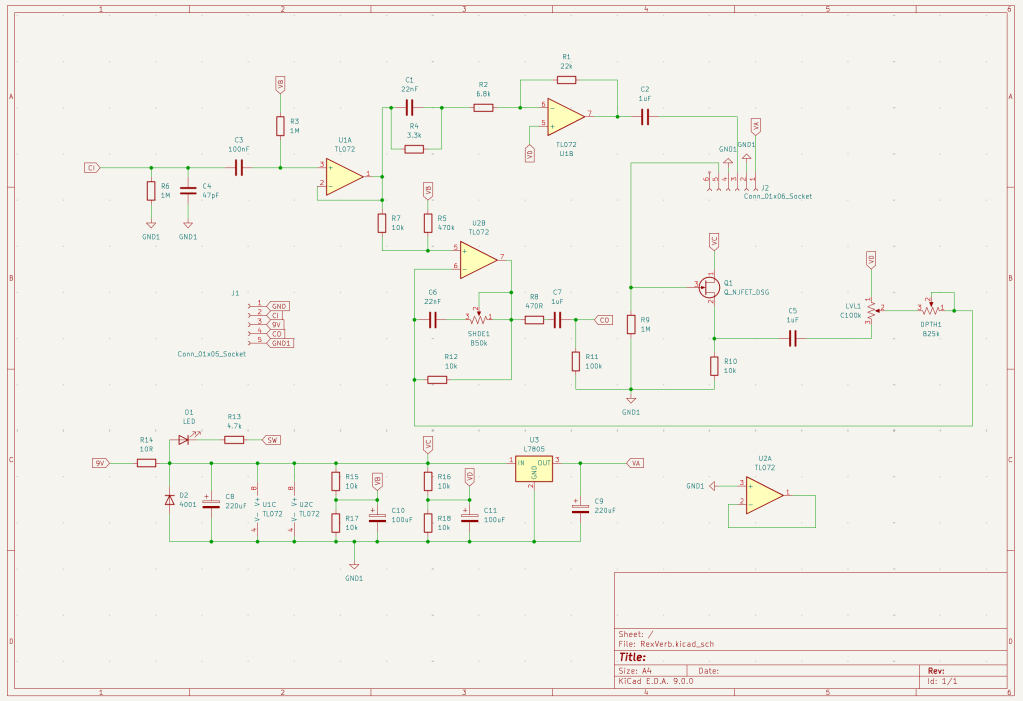The image size is (1023, 701).
Task: Select the D1 LED symbol
Action: [185, 440]
